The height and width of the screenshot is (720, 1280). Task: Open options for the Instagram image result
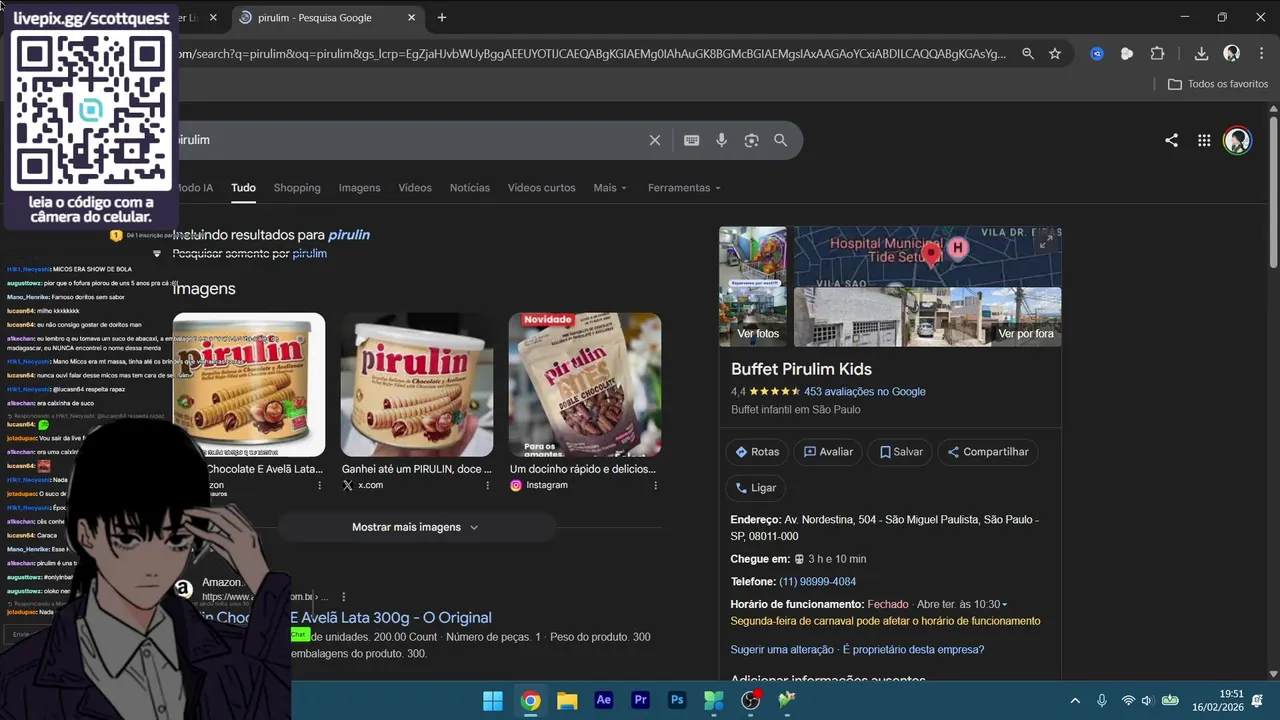[655, 485]
